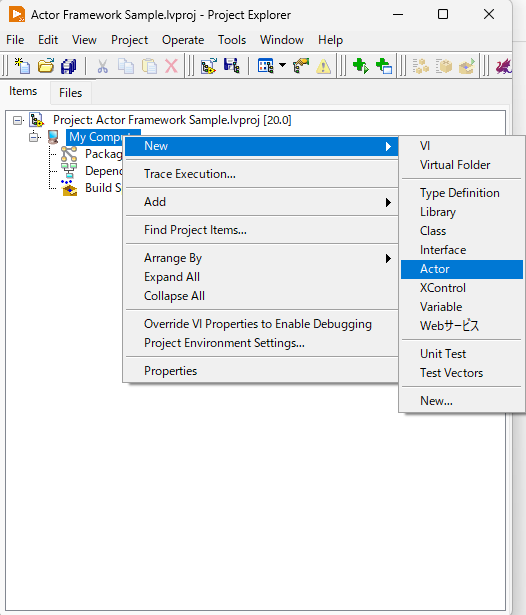The image size is (526, 615).
Task: Choose Type Definition in the submenu
Action: pos(462,193)
